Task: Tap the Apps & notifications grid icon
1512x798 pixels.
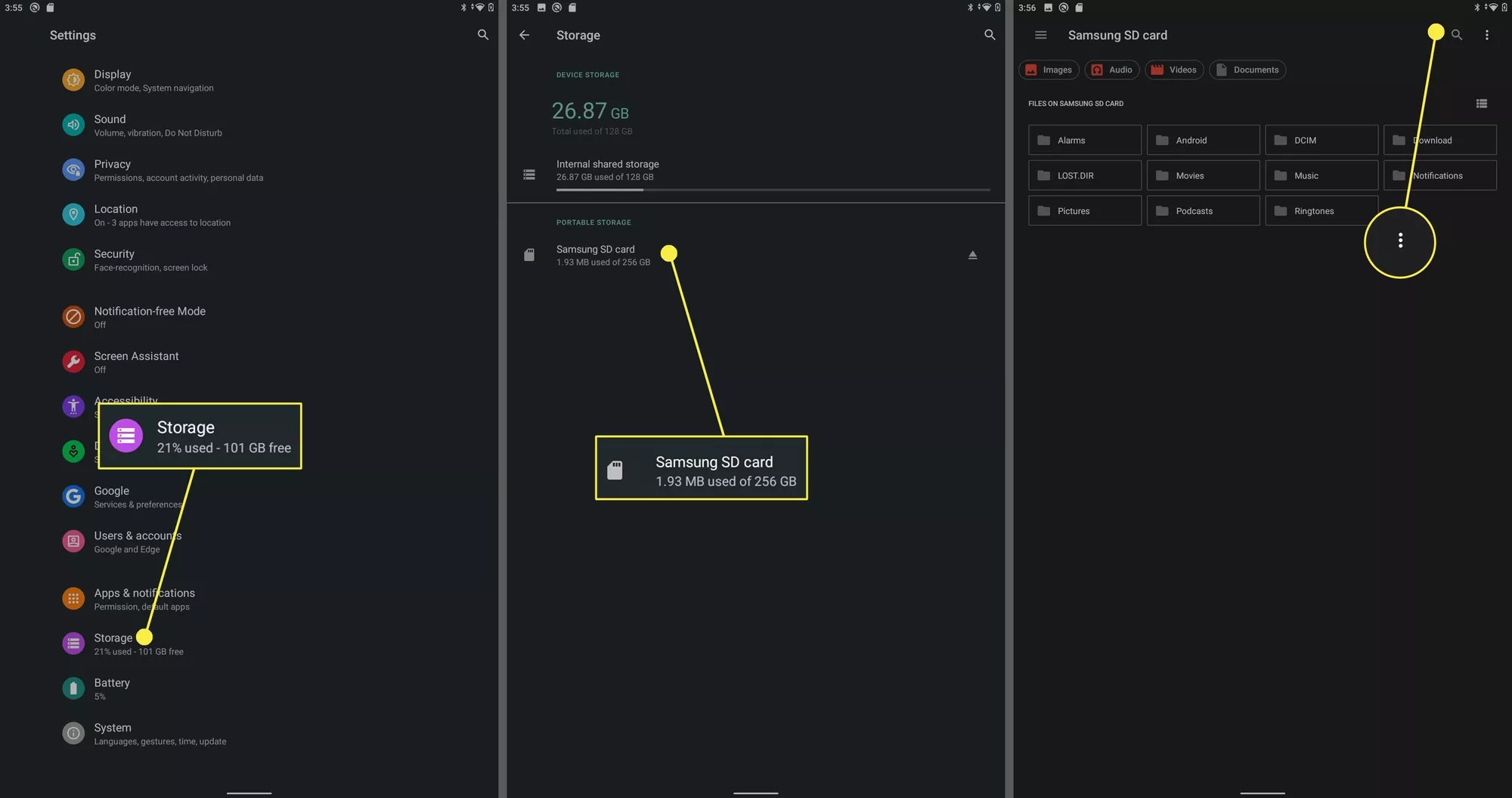Action: click(73, 599)
